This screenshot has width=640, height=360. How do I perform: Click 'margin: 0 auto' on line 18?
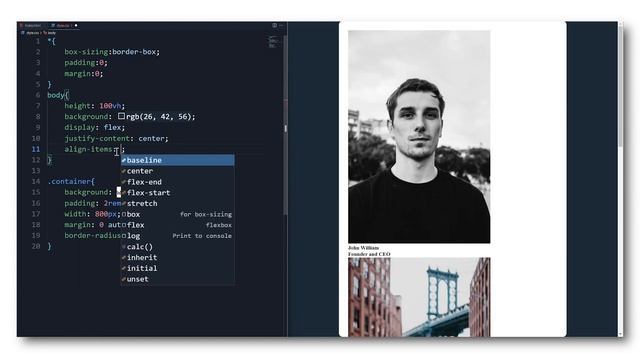pos(93,225)
